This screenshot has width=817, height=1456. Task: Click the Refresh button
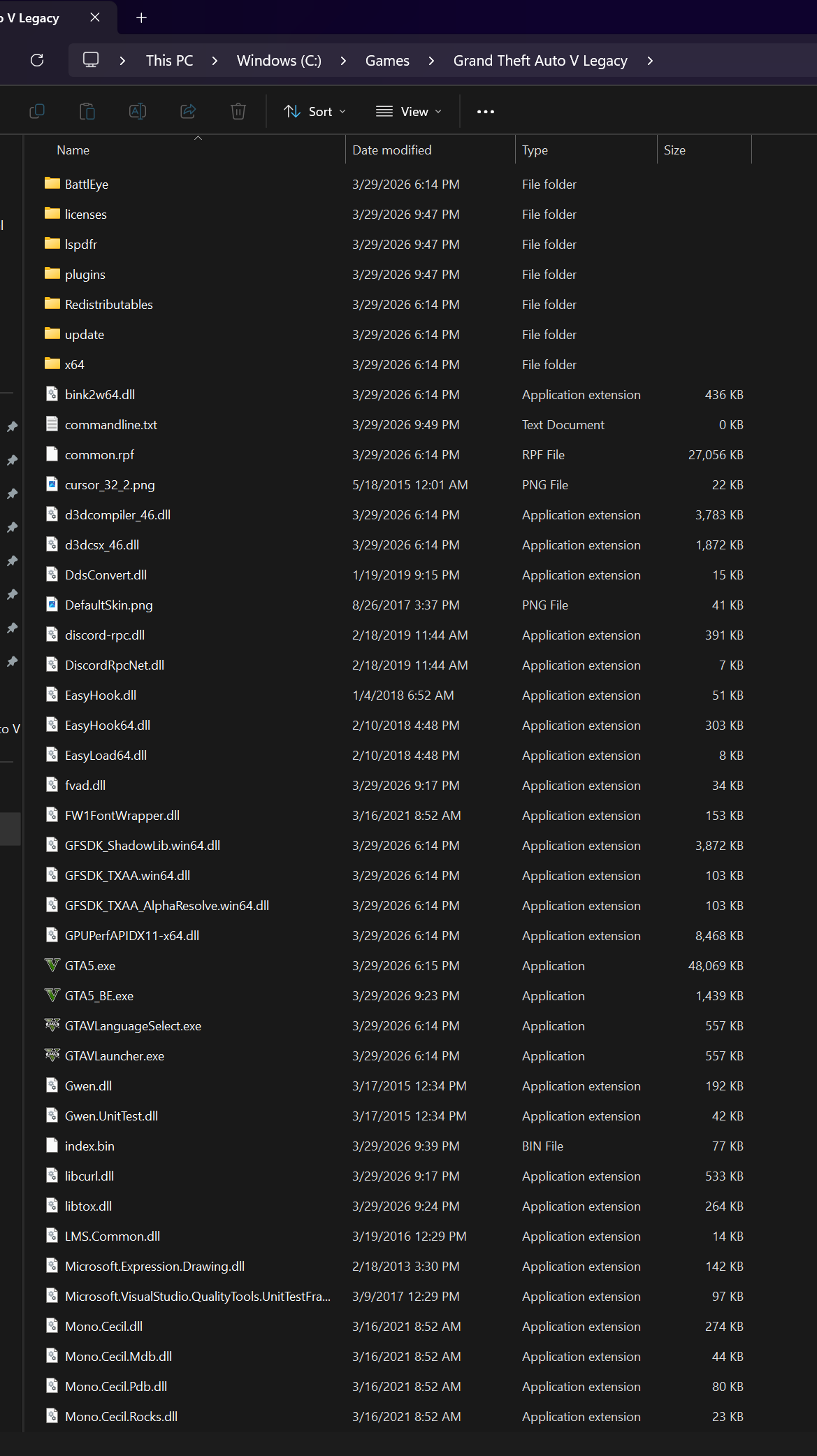click(37, 60)
